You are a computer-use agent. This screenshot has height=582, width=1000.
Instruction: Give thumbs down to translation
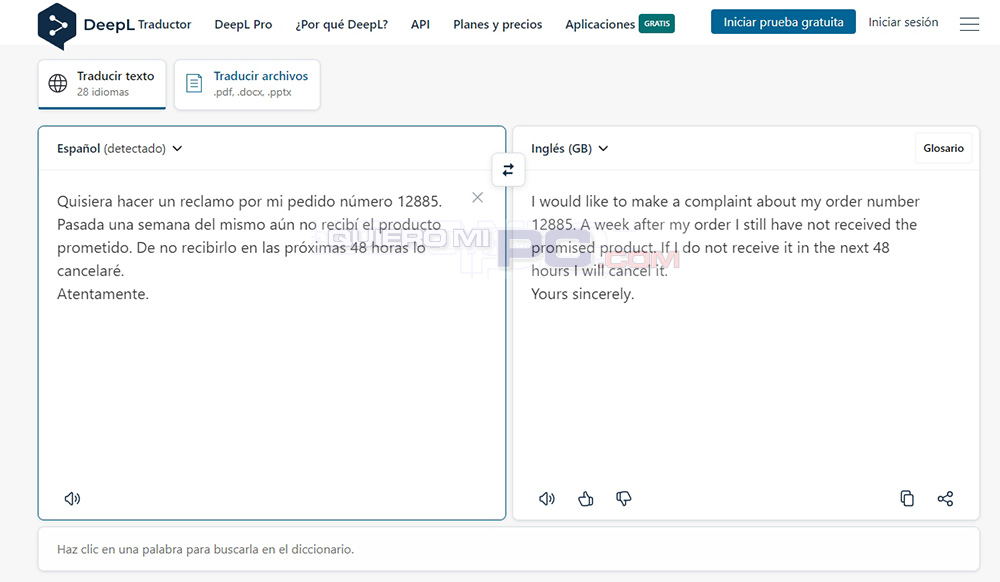[624, 498]
